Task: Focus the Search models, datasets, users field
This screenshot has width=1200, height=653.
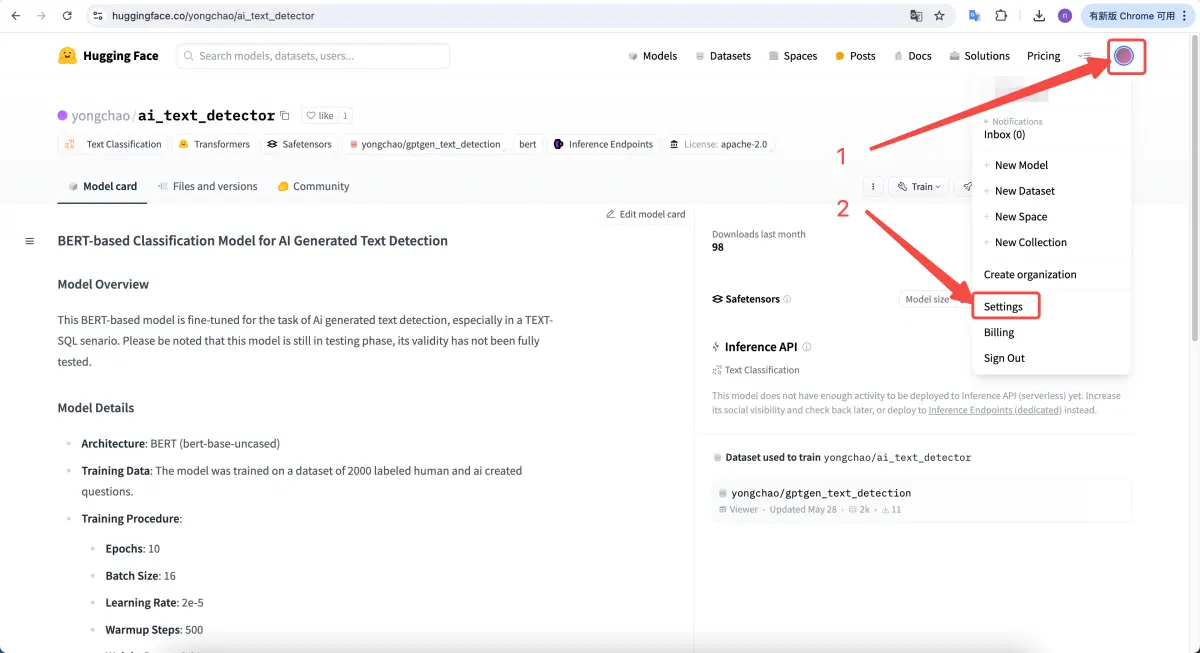Action: point(313,56)
